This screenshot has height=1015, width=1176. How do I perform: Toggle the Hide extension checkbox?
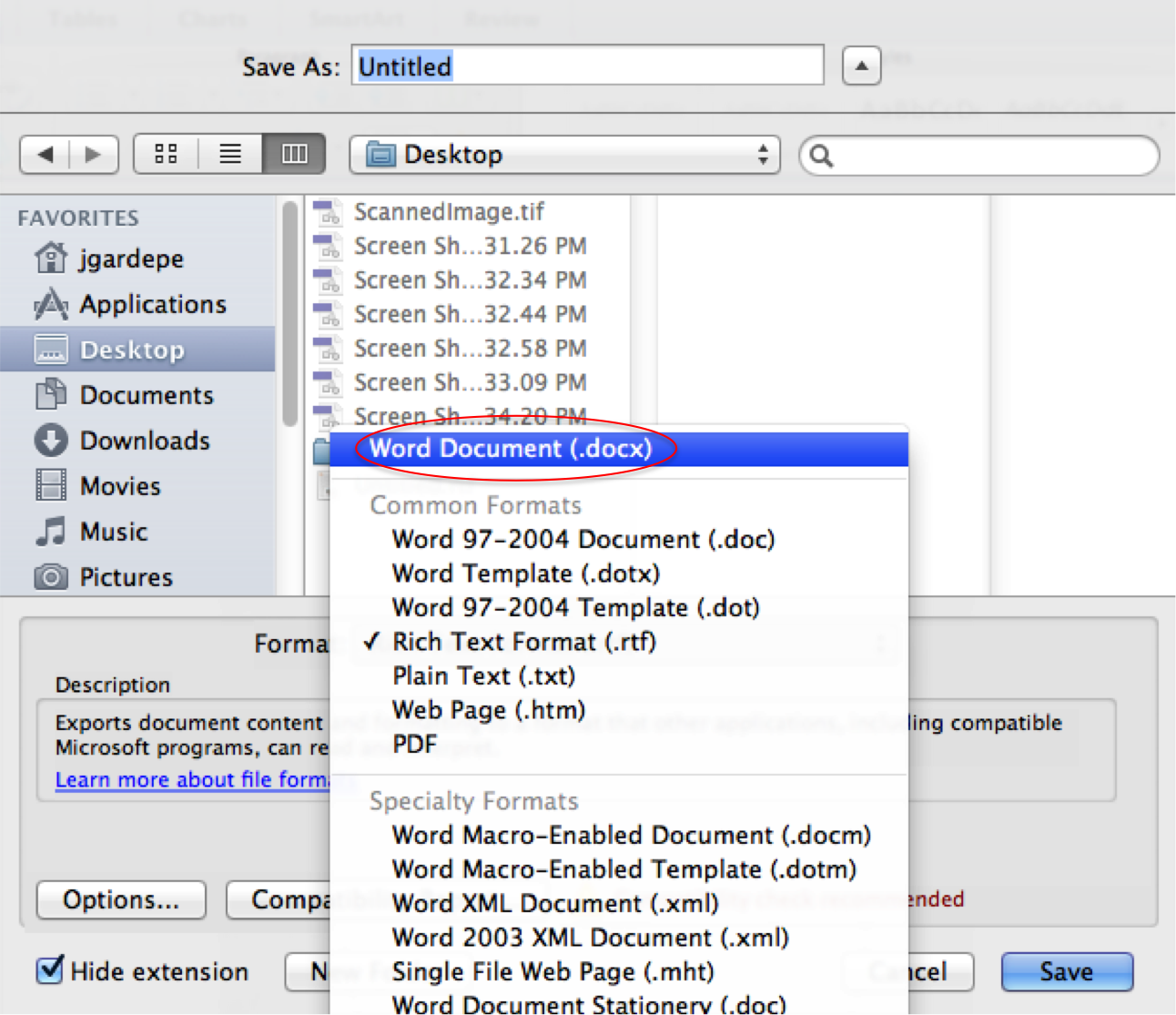[x=50, y=970]
